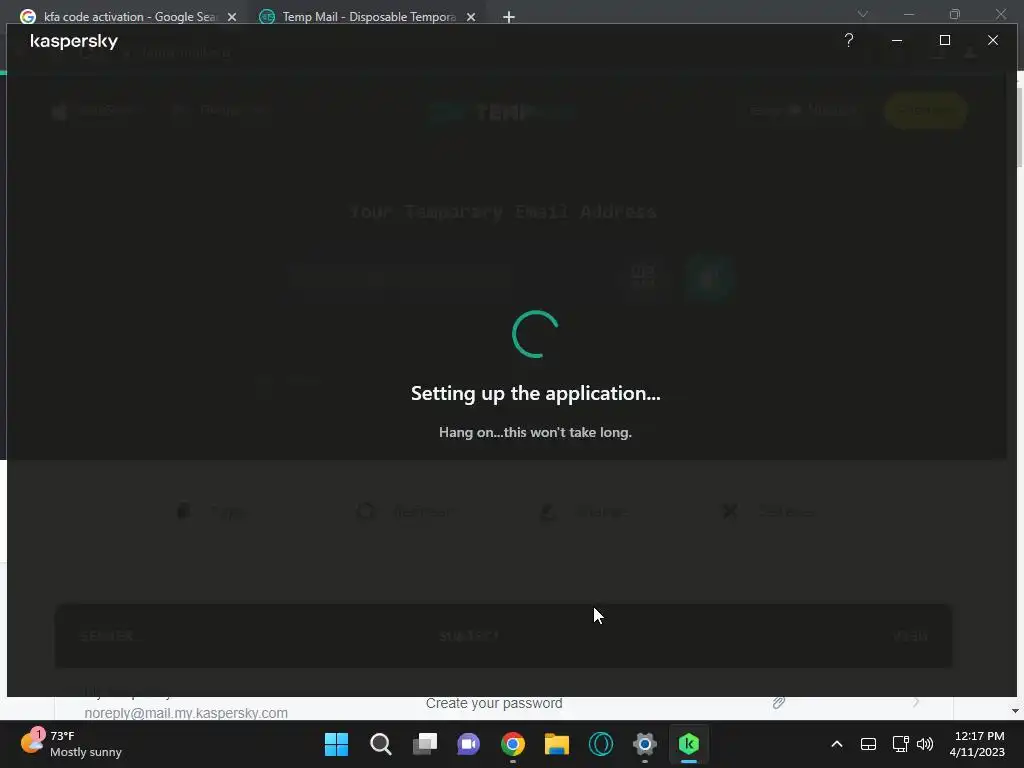Open touch keyboard tray icon
1024x768 pixels.
click(868, 744)
